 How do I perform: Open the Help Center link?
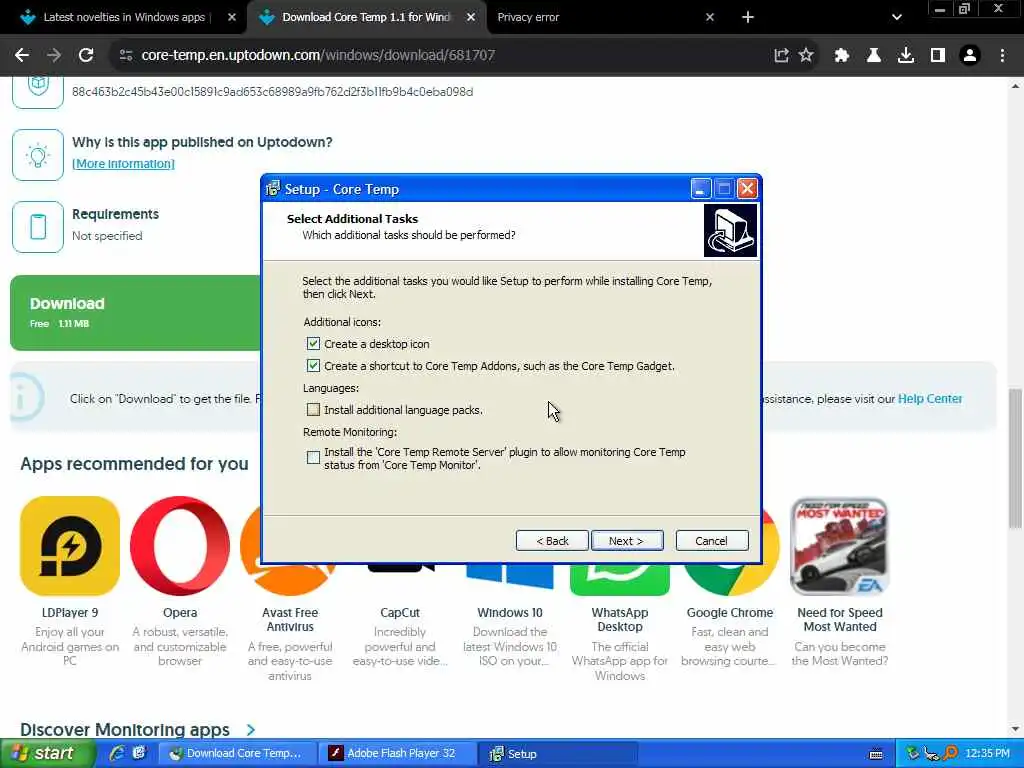[x=930, y=398]
